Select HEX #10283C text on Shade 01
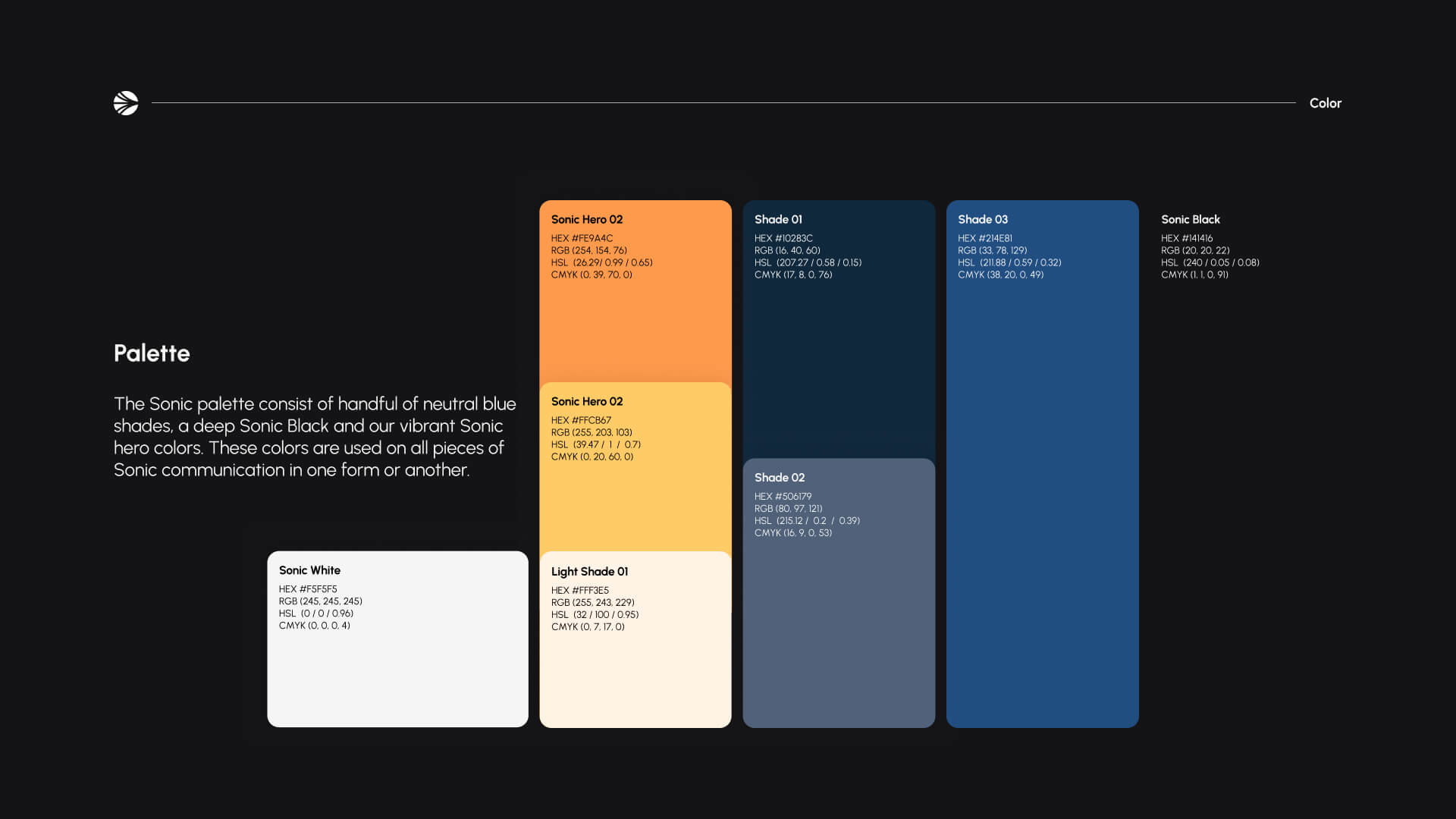The height and width of the screenshot is (819, 1456). click(784, 237)
